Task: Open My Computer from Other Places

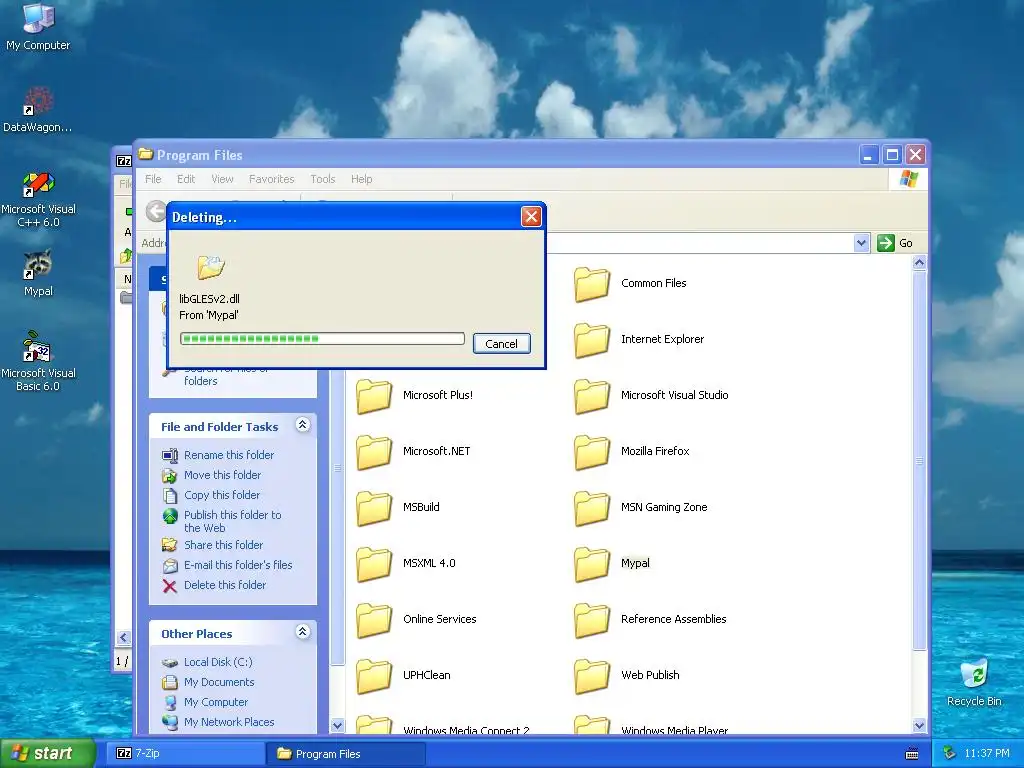Action: click(x=216, y=702)
